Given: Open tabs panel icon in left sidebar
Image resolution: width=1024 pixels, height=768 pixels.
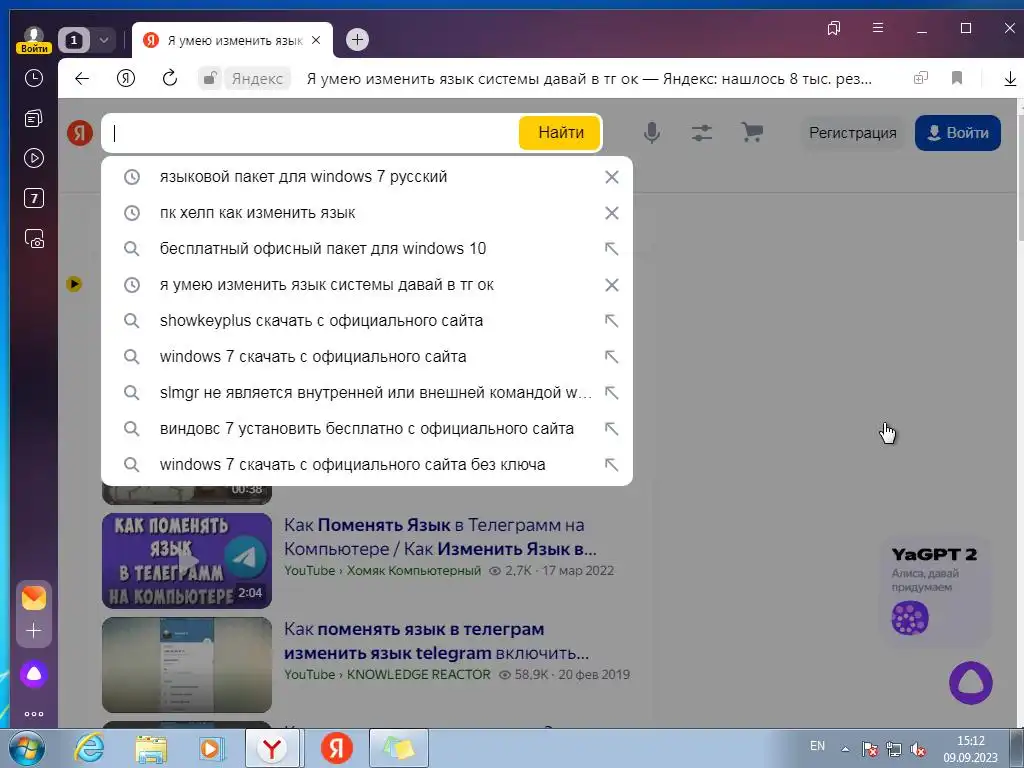Looking at the screenshot, I should [x=33, y=118].
